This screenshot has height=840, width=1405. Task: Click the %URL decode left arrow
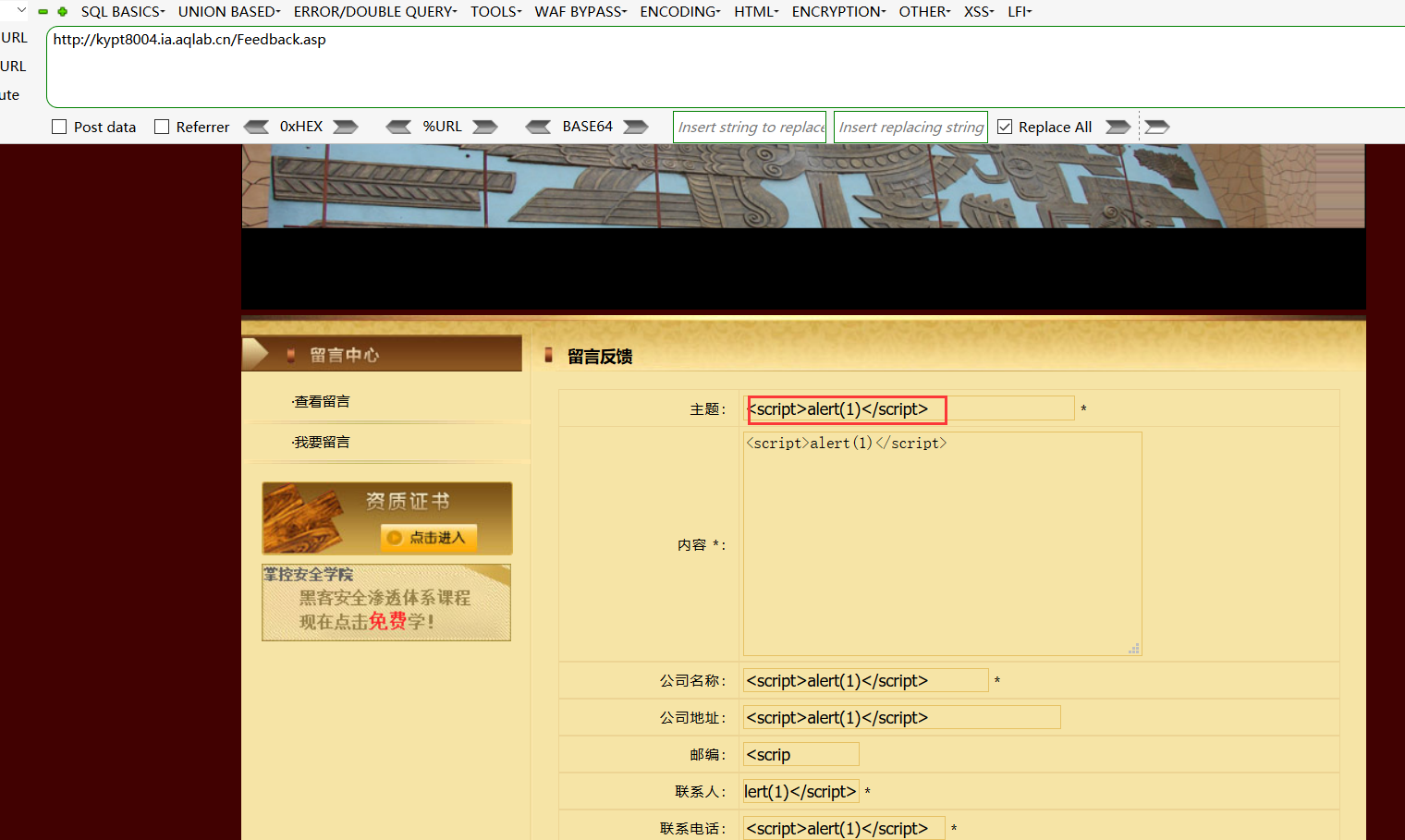[399, 127]
